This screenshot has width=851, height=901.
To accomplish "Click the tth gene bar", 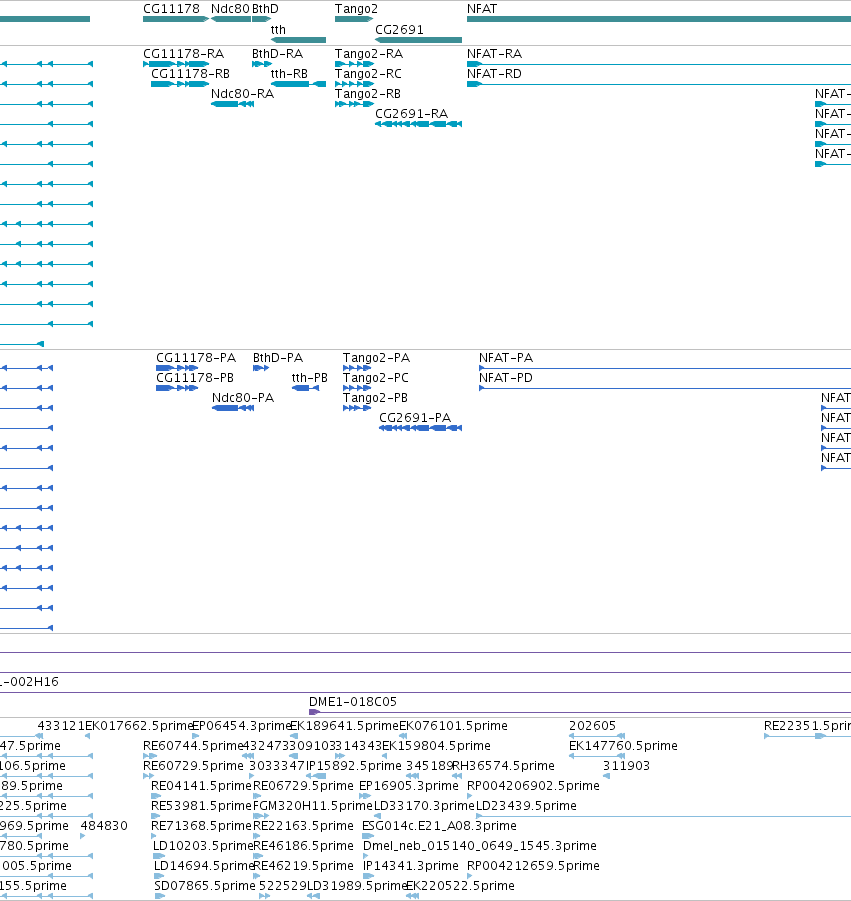I will pos(298,40).
